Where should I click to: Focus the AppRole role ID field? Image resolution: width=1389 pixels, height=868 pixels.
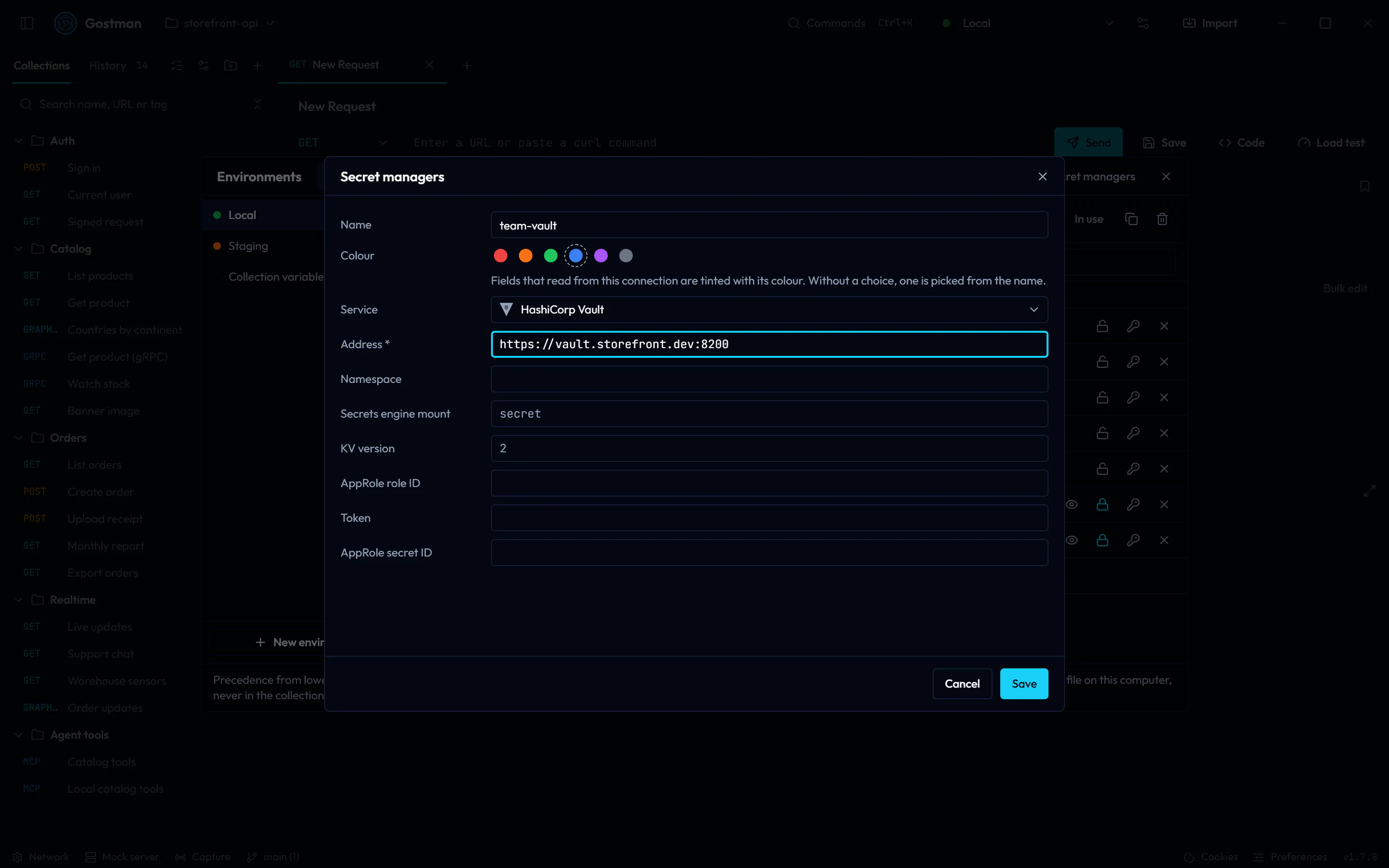click(769, 483)
